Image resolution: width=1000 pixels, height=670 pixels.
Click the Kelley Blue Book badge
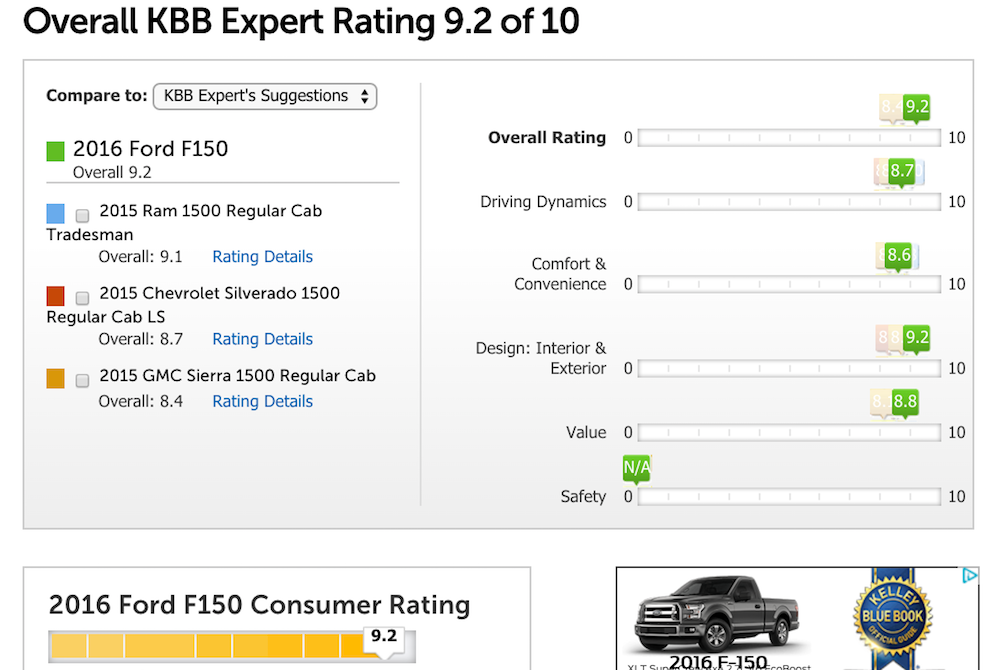[892, 616]
